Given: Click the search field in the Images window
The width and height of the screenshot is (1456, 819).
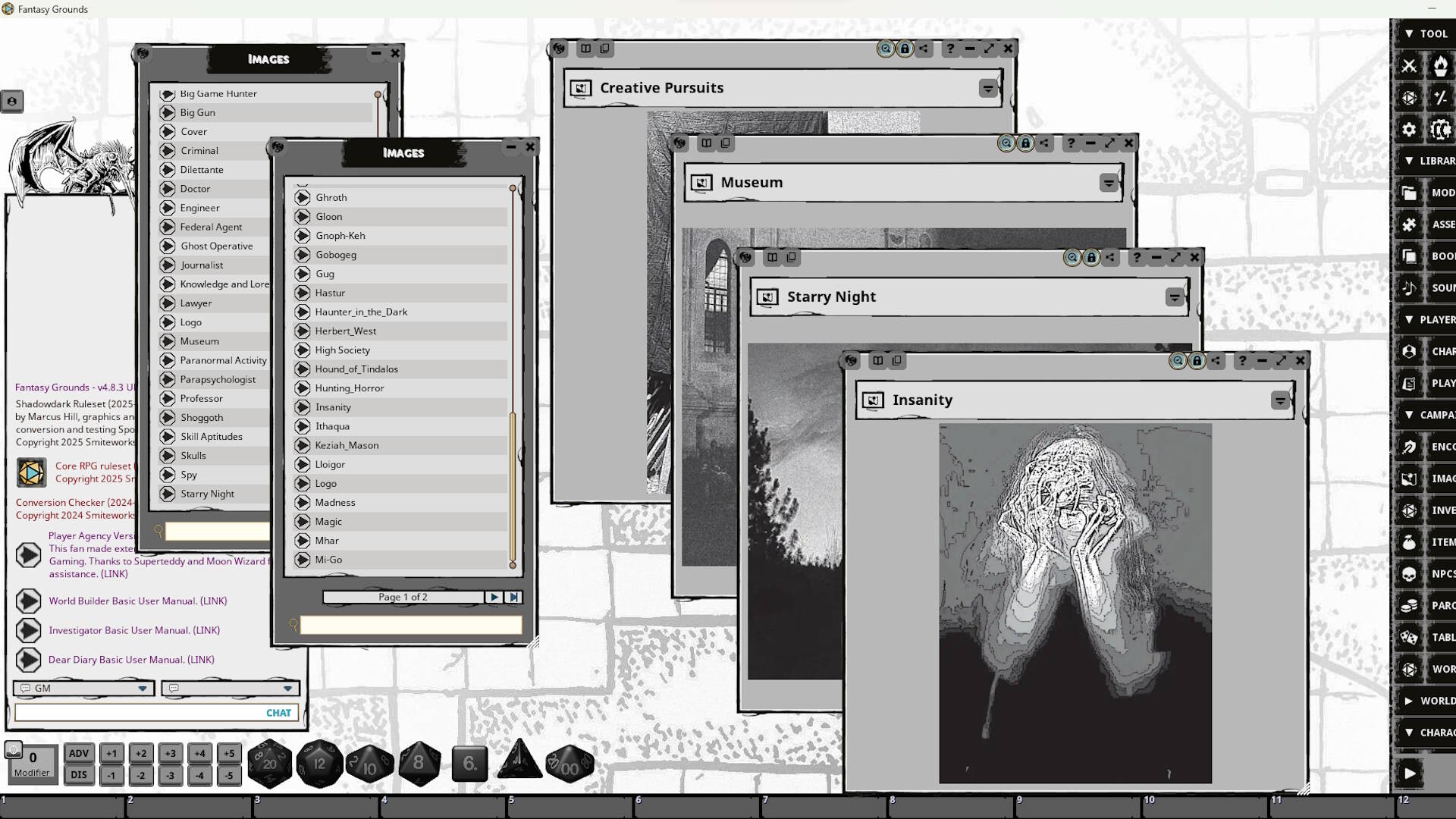Looking at the screenshot, I should pyautogui.click(x=409, y=625).
